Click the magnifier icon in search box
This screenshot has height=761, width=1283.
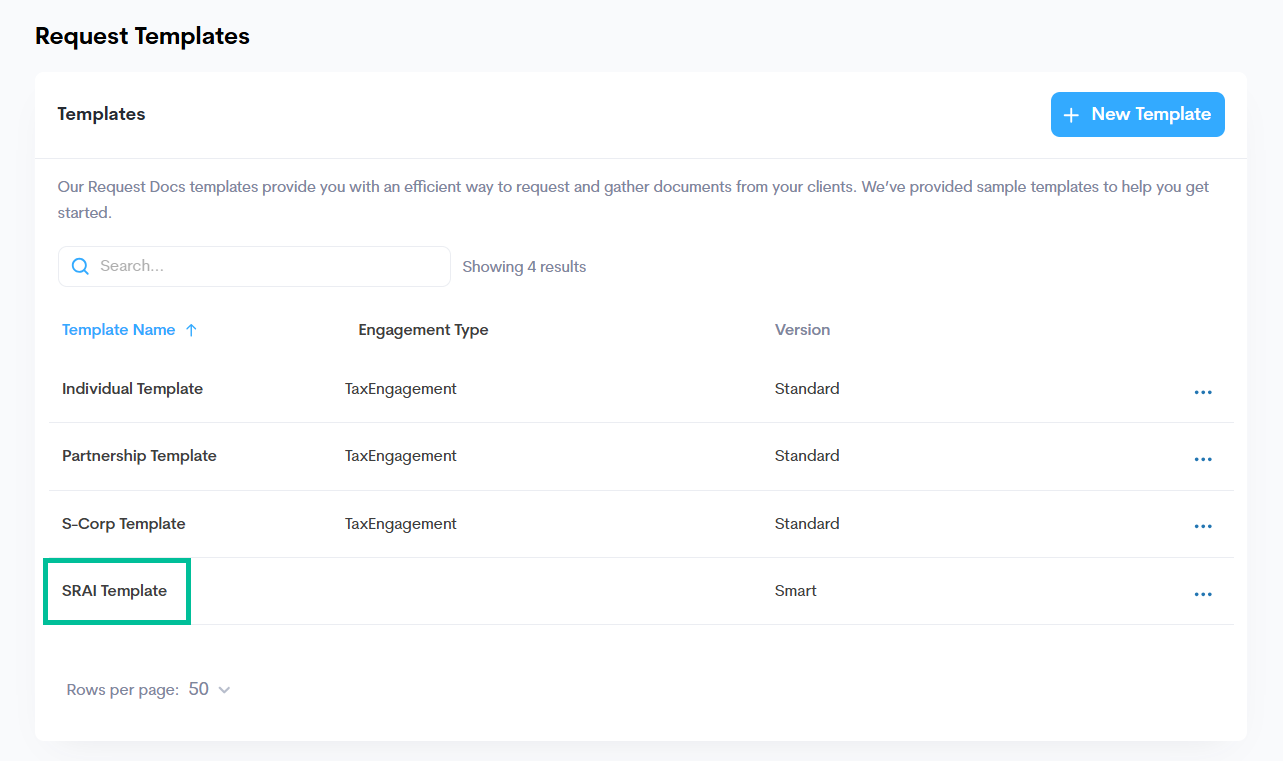pos(81,266)
